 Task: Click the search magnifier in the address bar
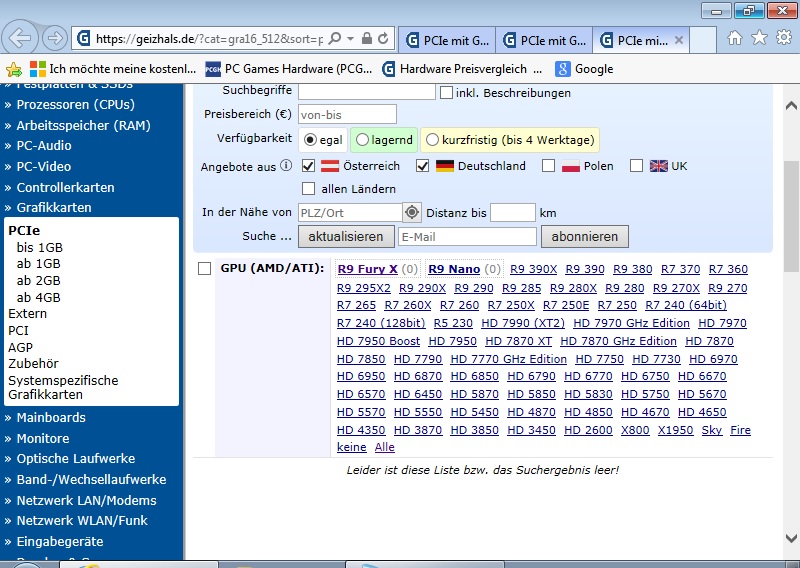[x=335, y=39]
